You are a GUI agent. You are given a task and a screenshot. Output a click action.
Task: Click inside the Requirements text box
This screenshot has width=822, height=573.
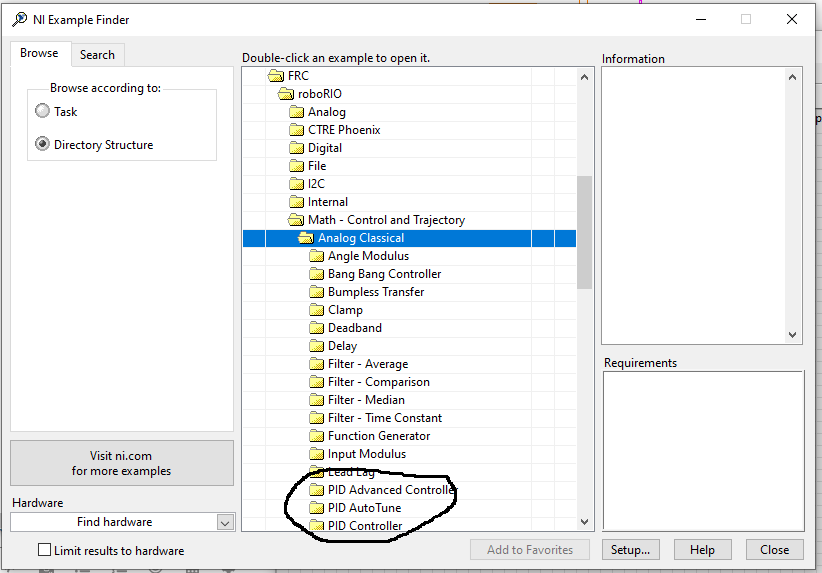[x=704, y=451]
